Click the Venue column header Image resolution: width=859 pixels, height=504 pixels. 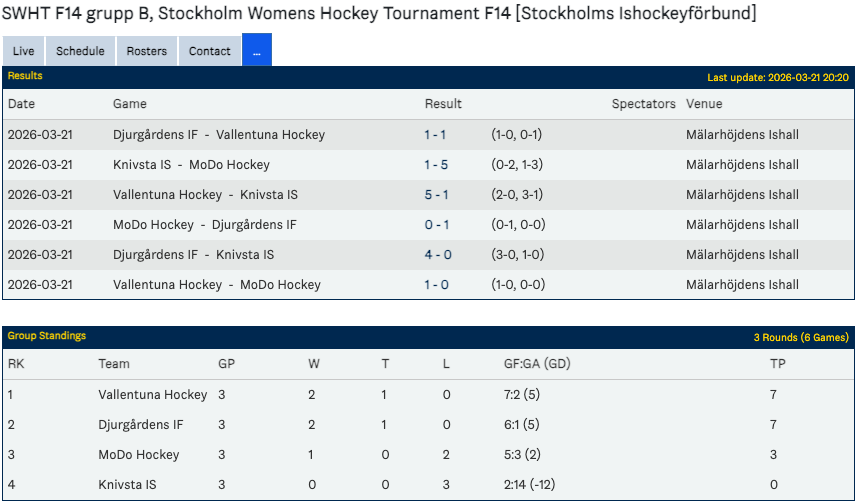click(x=704, y=104)
